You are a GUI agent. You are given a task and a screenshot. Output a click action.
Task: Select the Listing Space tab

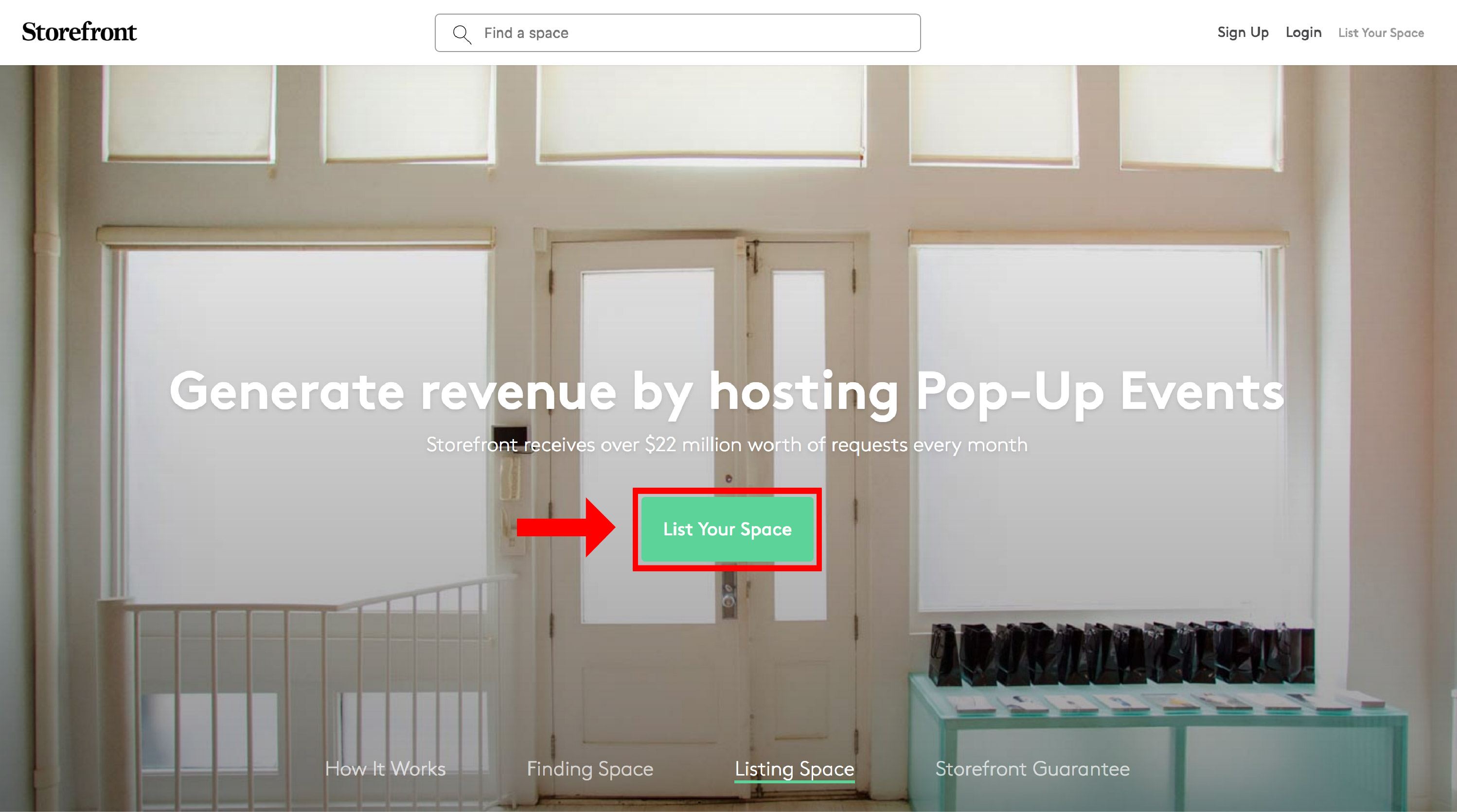point(794,769)
